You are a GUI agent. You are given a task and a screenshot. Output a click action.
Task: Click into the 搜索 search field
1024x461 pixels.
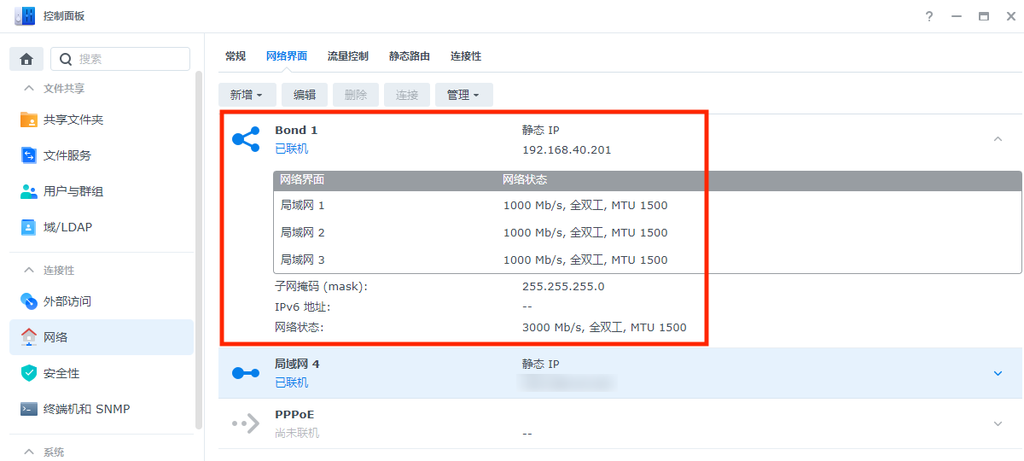(x=120, y=59)
